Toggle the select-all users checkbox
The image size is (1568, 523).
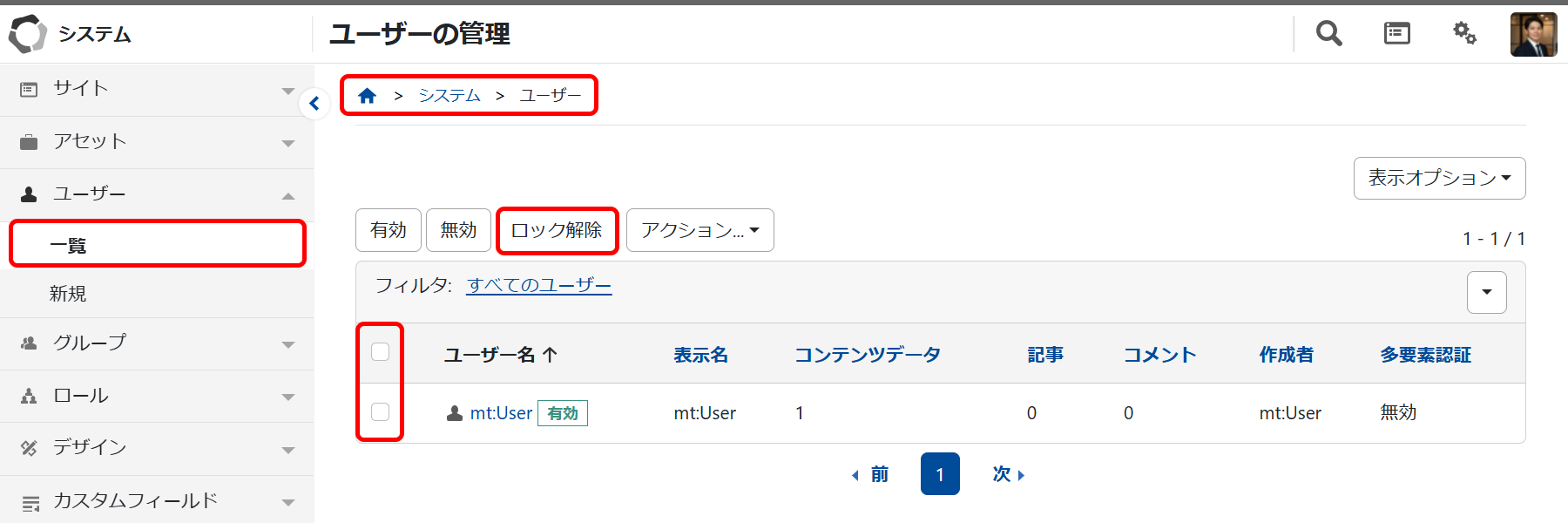pyautogui.click(x=381, y=352)
